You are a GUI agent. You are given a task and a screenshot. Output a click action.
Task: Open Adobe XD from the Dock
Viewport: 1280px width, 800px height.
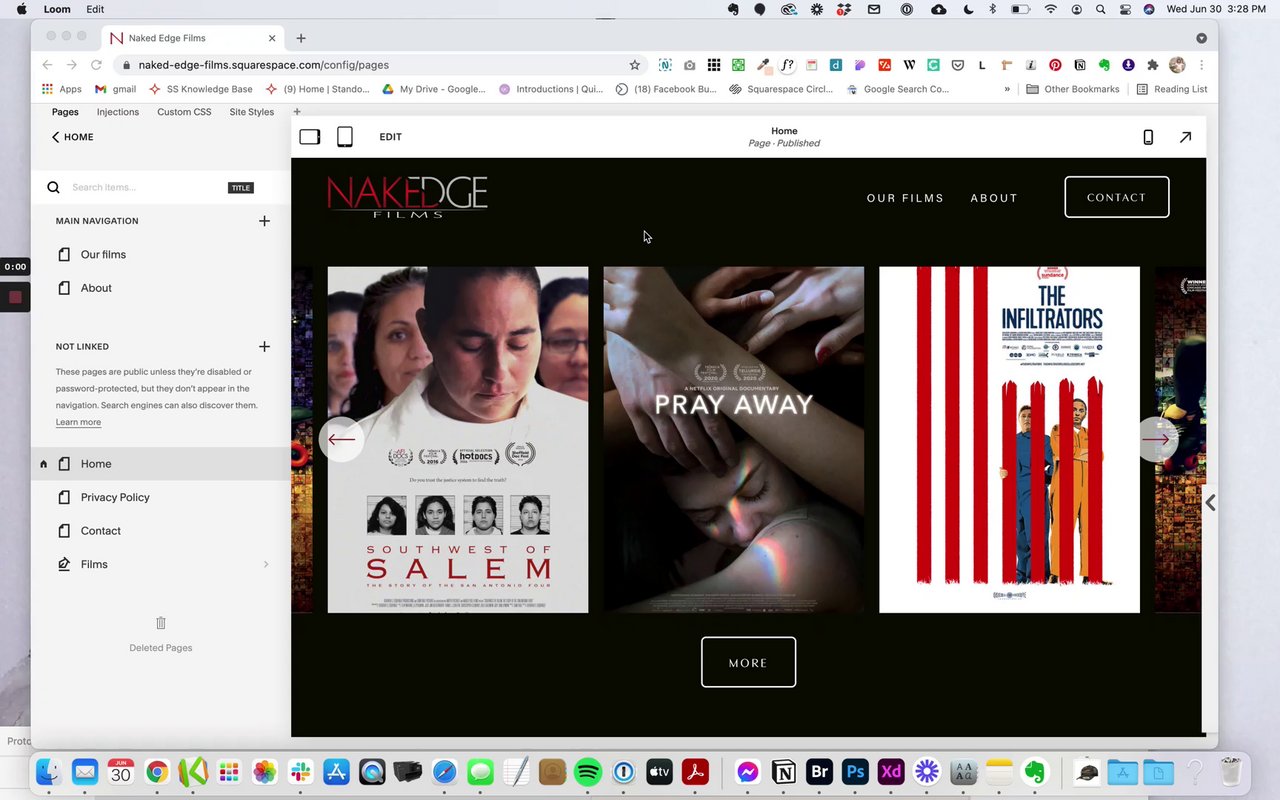point(891,772)
